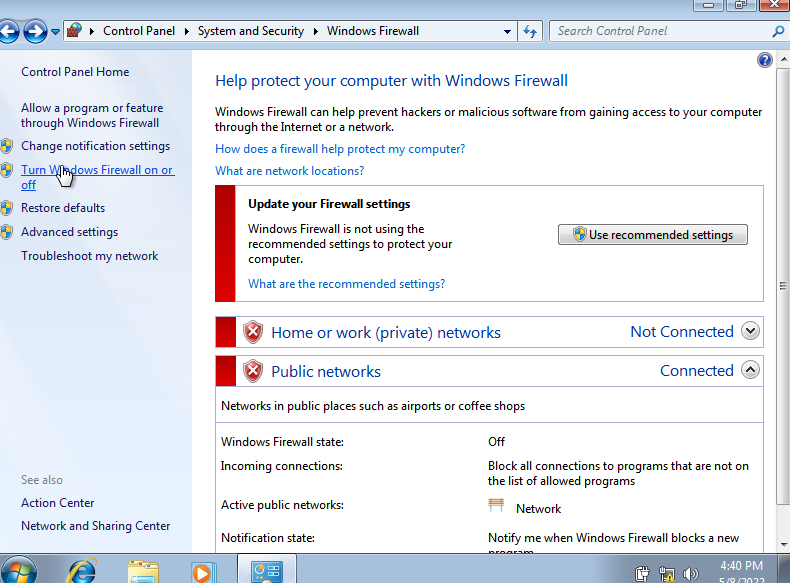Open Help with the question mark icon

(764, 60)
